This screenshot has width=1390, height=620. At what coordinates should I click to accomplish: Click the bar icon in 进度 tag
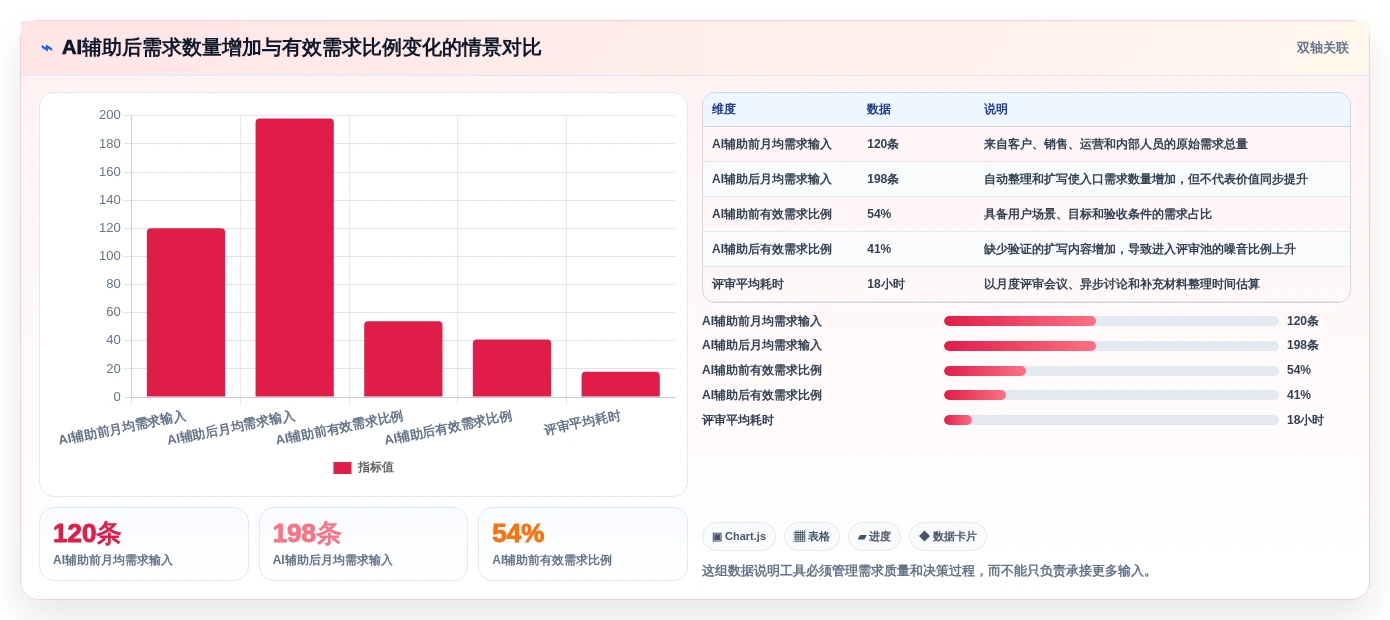click(x=862, y=537)
